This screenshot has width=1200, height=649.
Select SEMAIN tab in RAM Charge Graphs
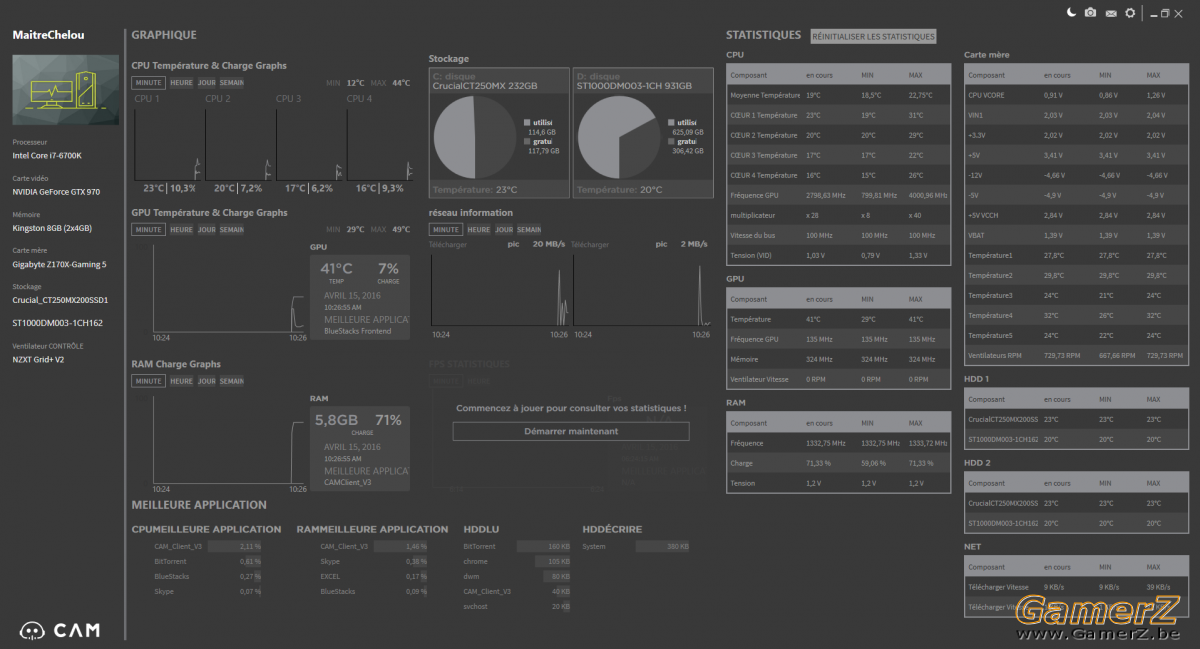click(x=231, y=381)
